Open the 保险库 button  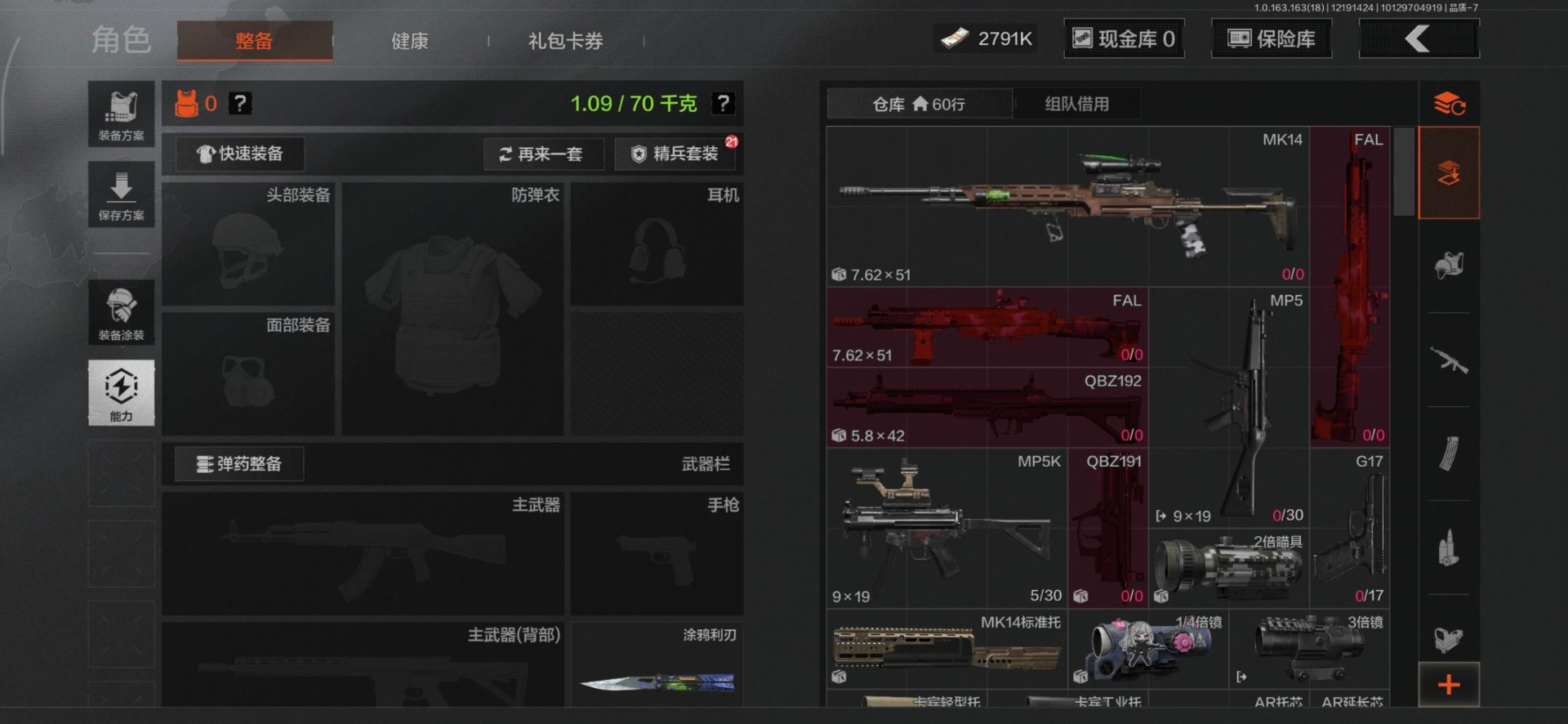pyautogui.click(x=1272, y=38)
